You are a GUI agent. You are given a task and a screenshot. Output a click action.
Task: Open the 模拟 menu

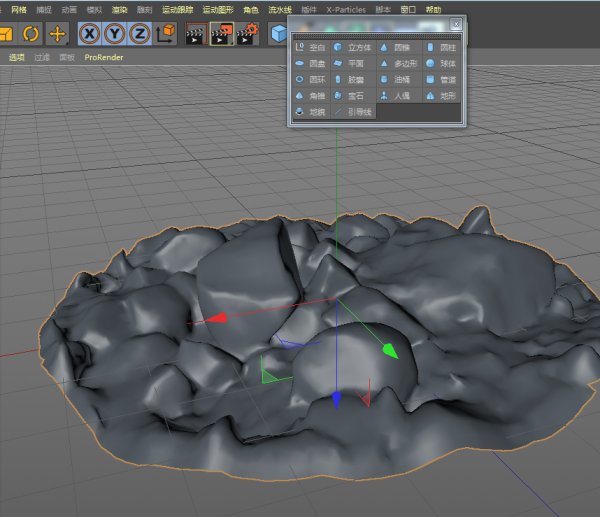point(94,10)
